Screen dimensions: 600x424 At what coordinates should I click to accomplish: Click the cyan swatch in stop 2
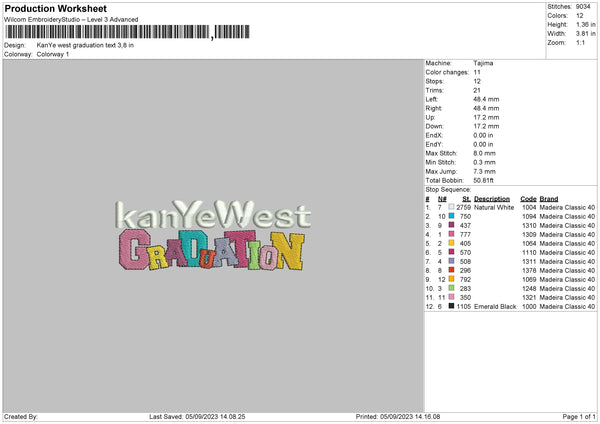tap(452, 216)
